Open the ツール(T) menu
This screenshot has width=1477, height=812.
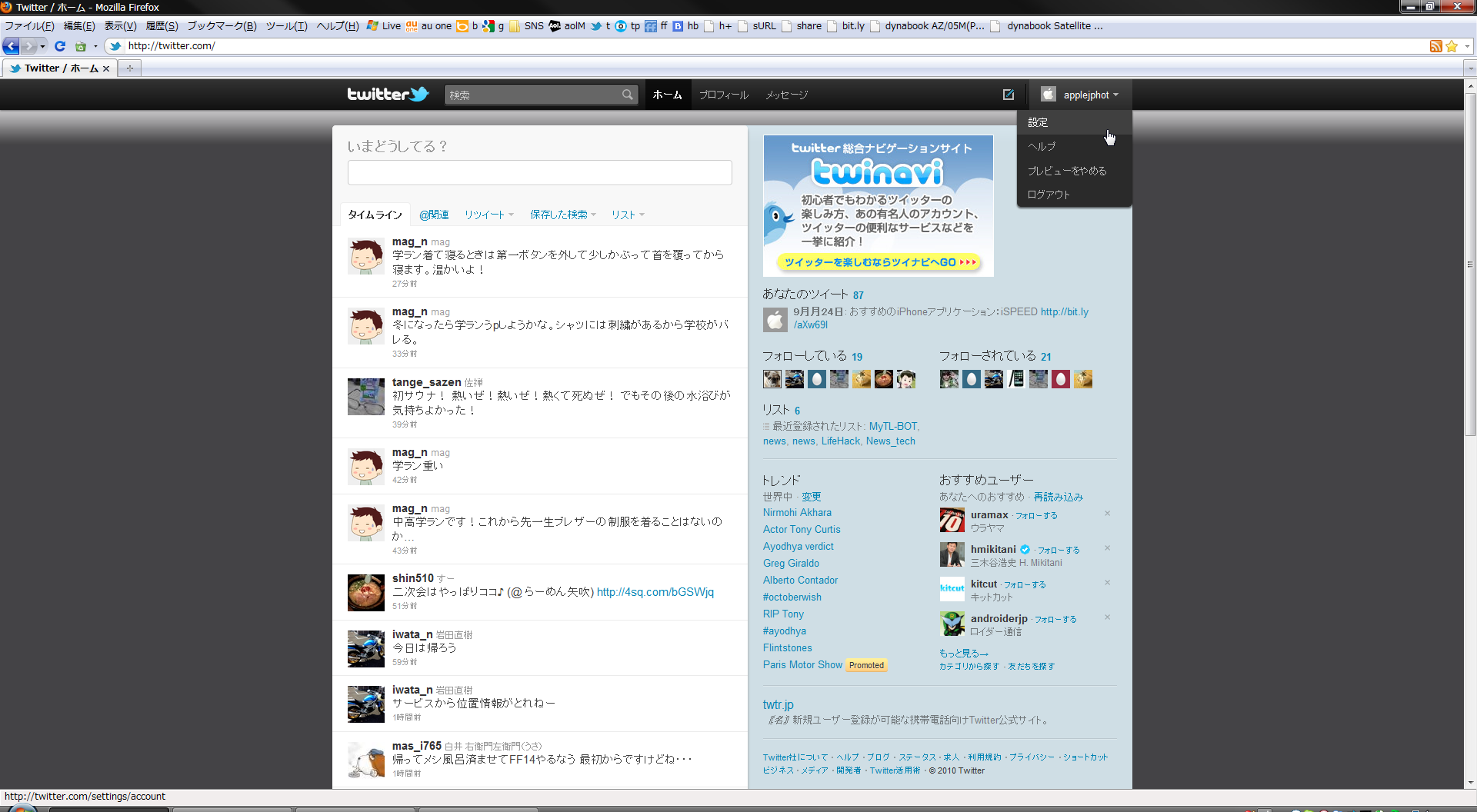point(286,26)
